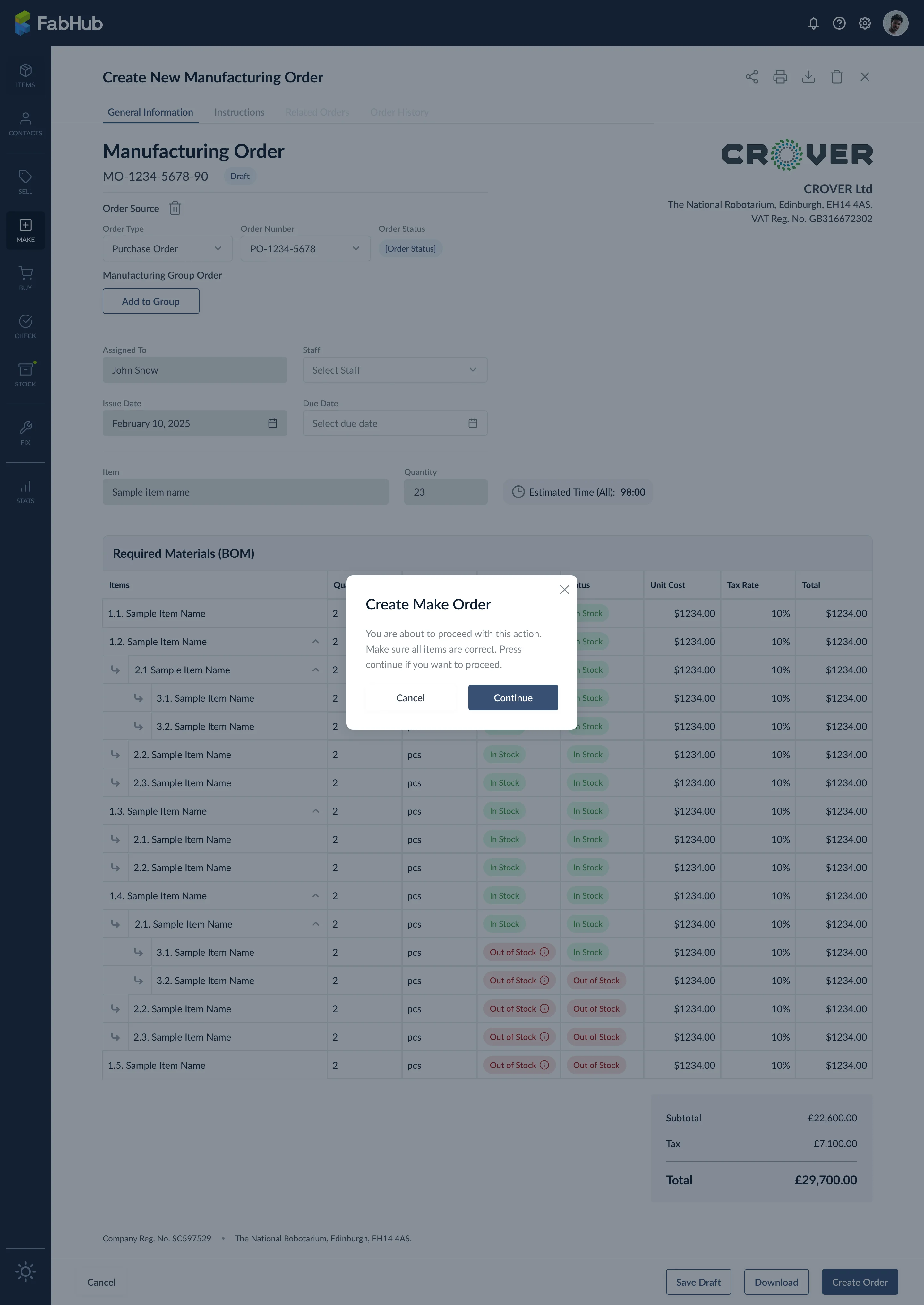
Task: Click the bottom Download button
Action: coord(776,1282)
